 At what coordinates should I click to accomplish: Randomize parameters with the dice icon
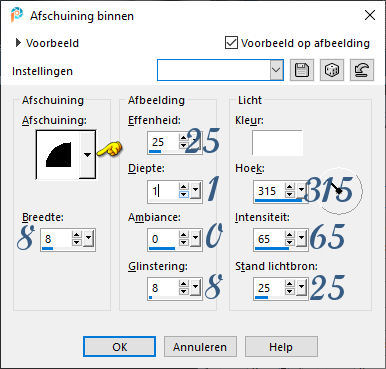tap(332, 70)
